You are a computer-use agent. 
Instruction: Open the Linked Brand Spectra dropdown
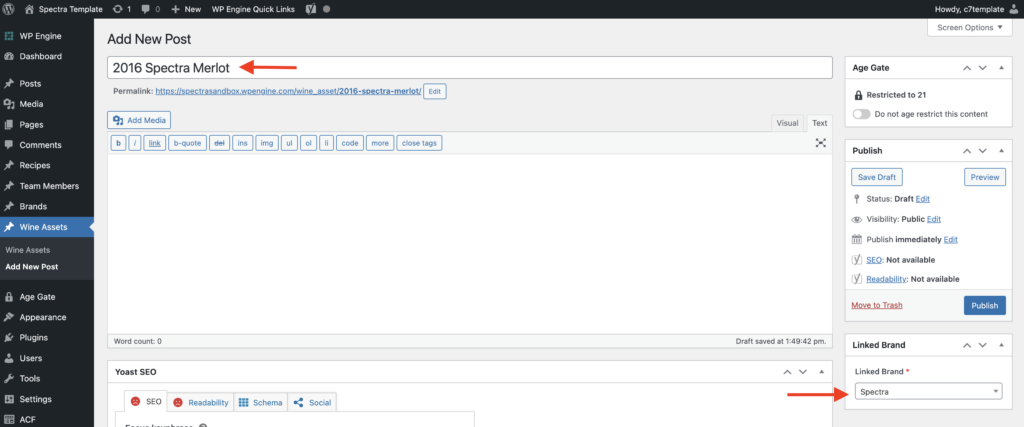(x=928, y=392)
